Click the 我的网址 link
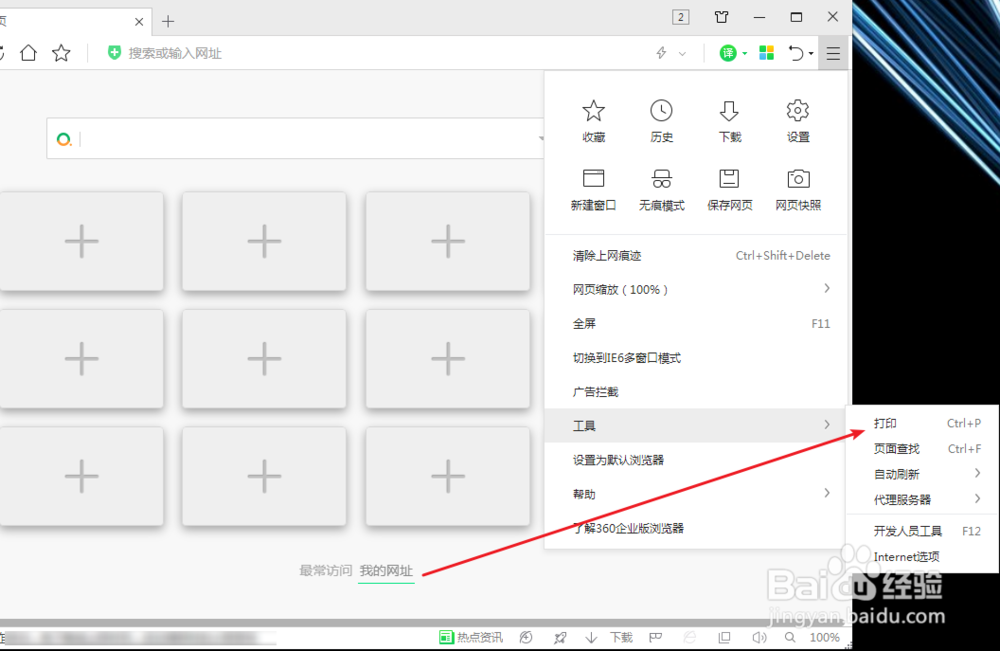Viewport: 1000px width, 651px height. click(386, 570)
